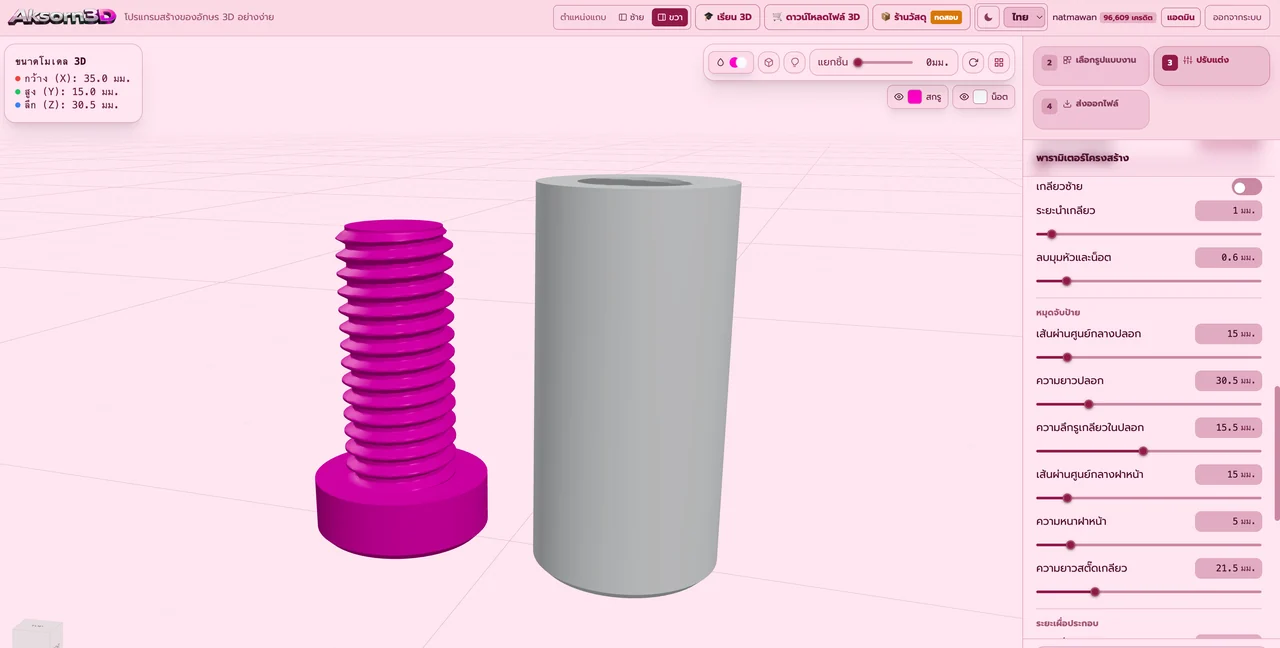
Task: Click the Aksorn3D logo
Action: point(62,17)
